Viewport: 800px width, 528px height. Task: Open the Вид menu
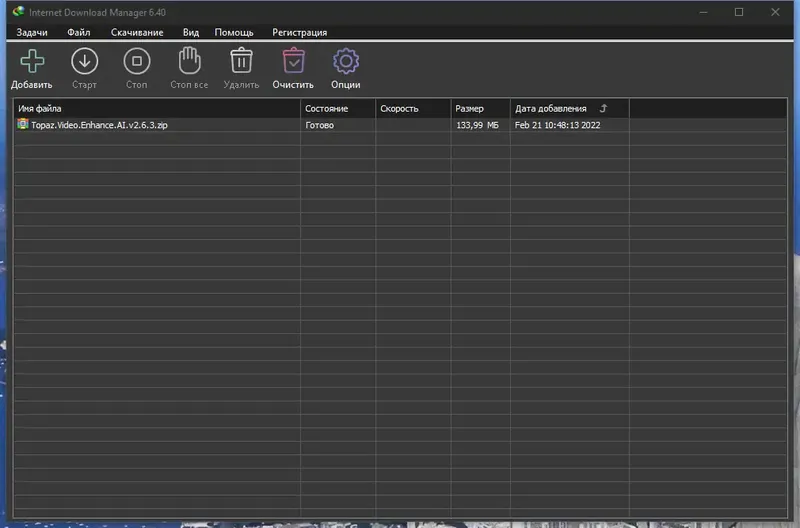click(x=191, y=32)
